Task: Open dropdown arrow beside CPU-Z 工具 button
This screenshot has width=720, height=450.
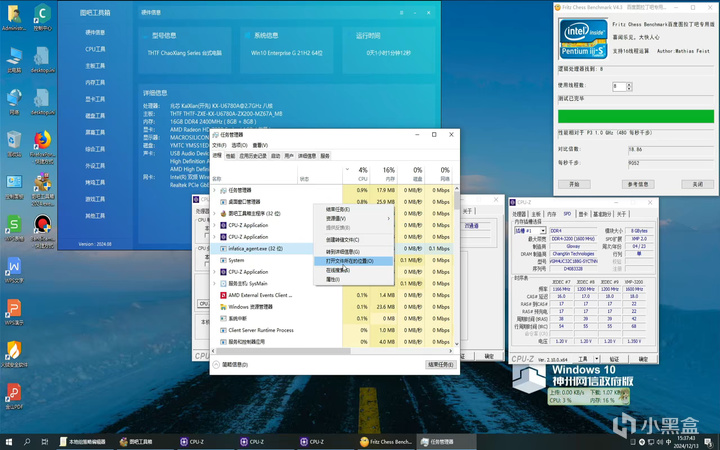Action: click(596, 359)
